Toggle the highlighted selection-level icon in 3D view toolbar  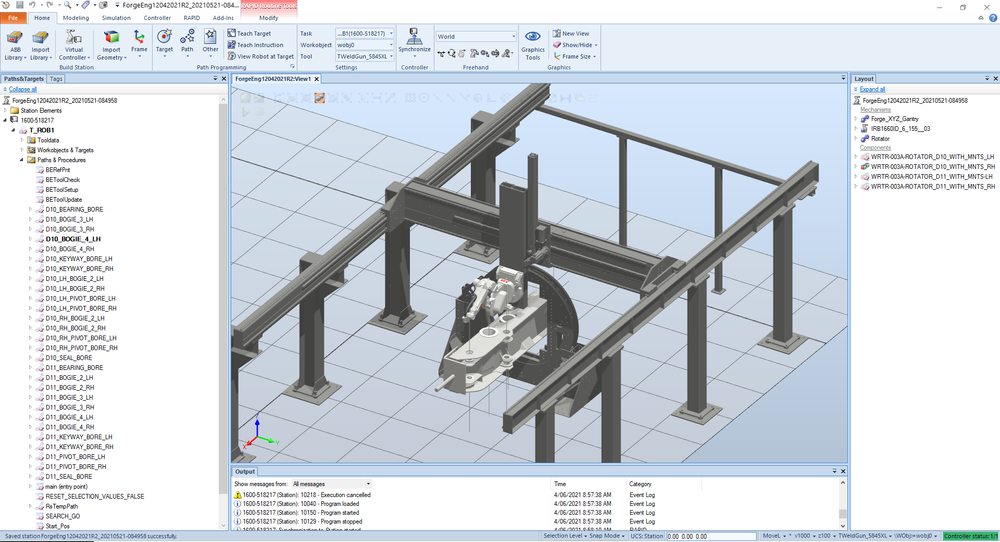pos(320,98)
